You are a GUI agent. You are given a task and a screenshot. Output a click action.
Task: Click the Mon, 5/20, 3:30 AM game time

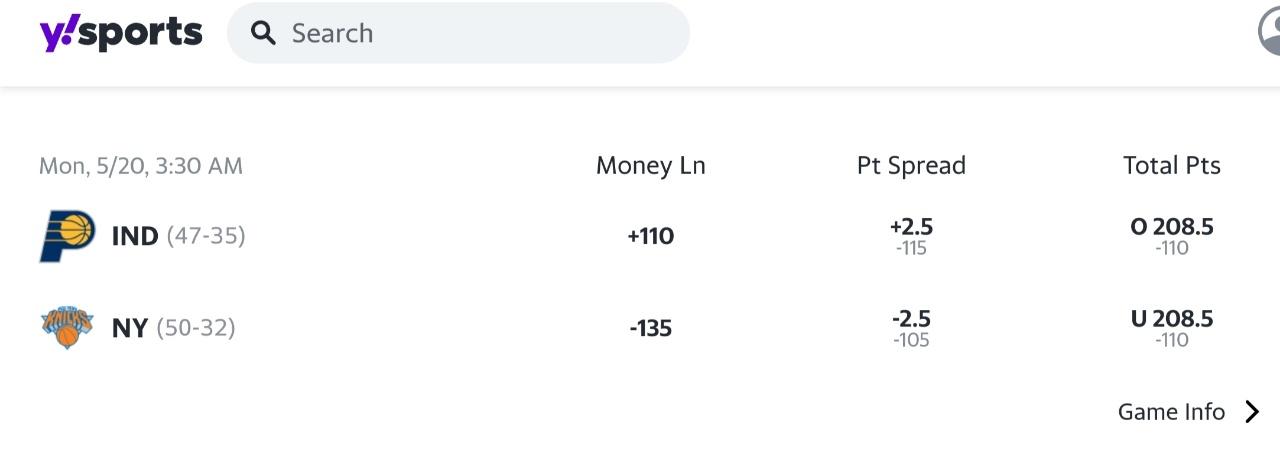coord(141,166)
